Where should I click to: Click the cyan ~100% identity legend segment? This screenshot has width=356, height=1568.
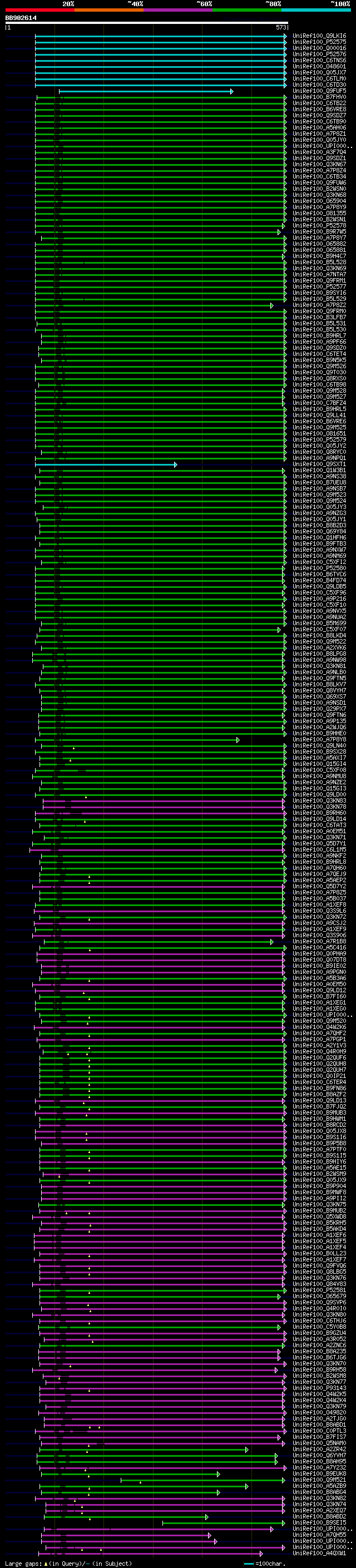(x=316, y=10)
